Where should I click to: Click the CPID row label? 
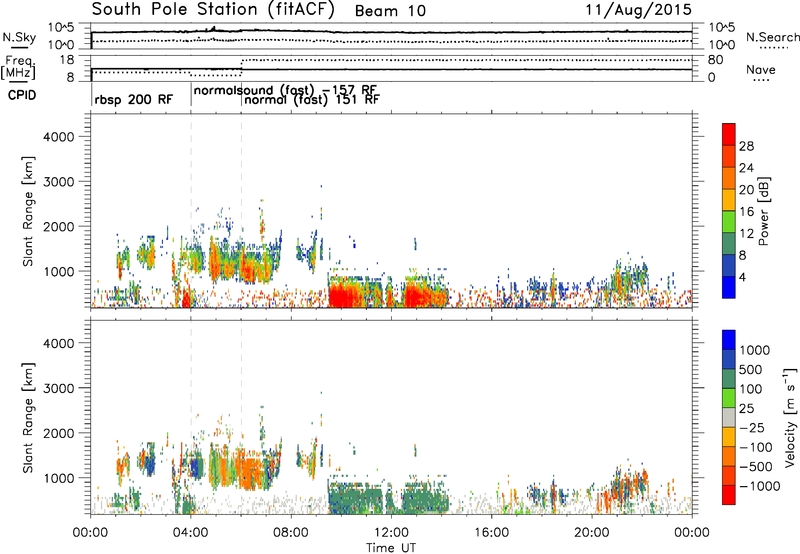(22, 95)
